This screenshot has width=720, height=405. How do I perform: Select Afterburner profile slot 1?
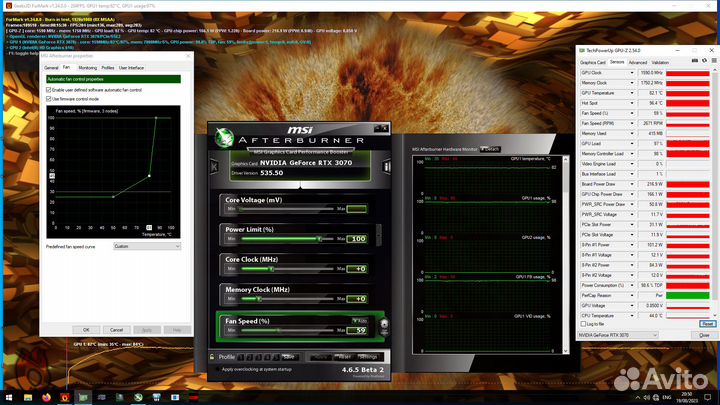[x=241, y=357]
